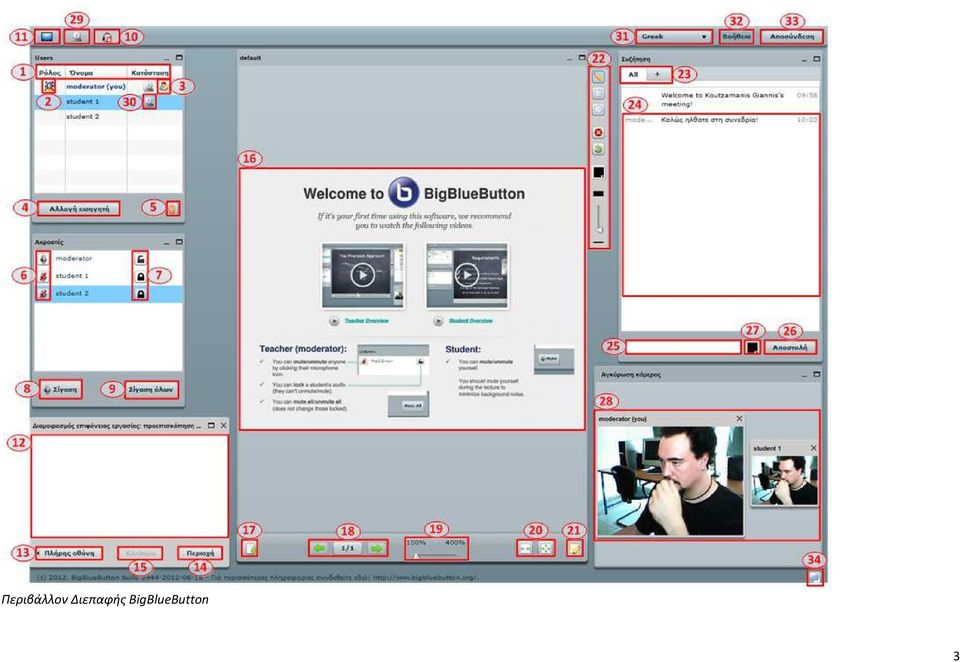Click layout reset icon in bottom-right corner
The width and height of the screenshot is (960, 662).
(x=814, y=577)
